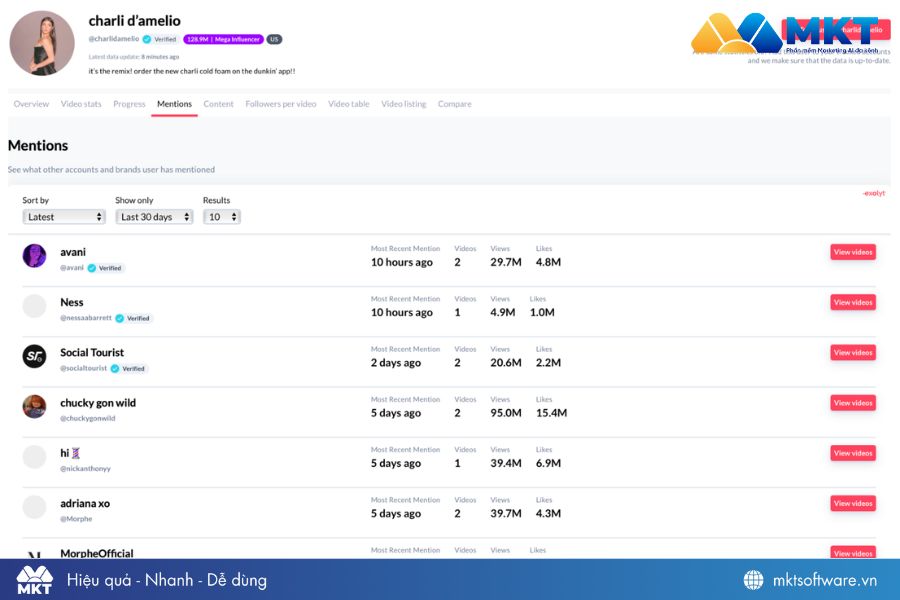Image resolution: width=900 pixels, height=600 pixels.
Task: Select the Mentions tab
Action: tap(174, 104)
